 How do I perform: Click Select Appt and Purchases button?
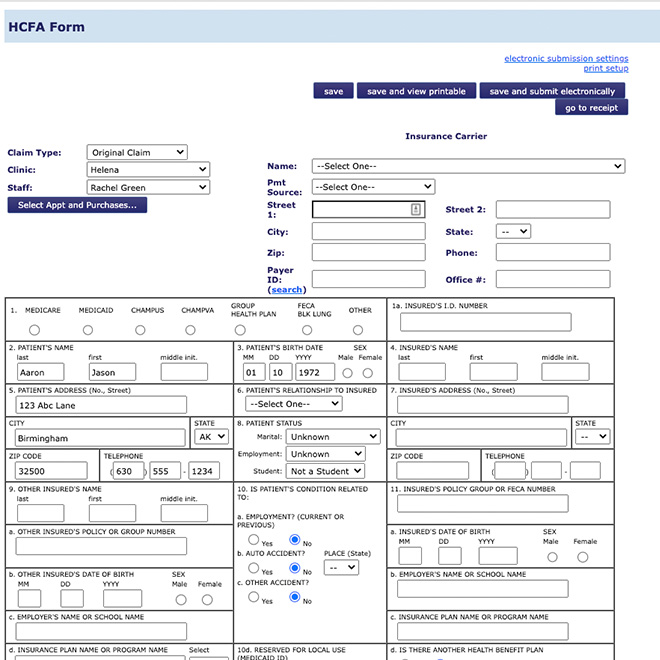(77, 205)
